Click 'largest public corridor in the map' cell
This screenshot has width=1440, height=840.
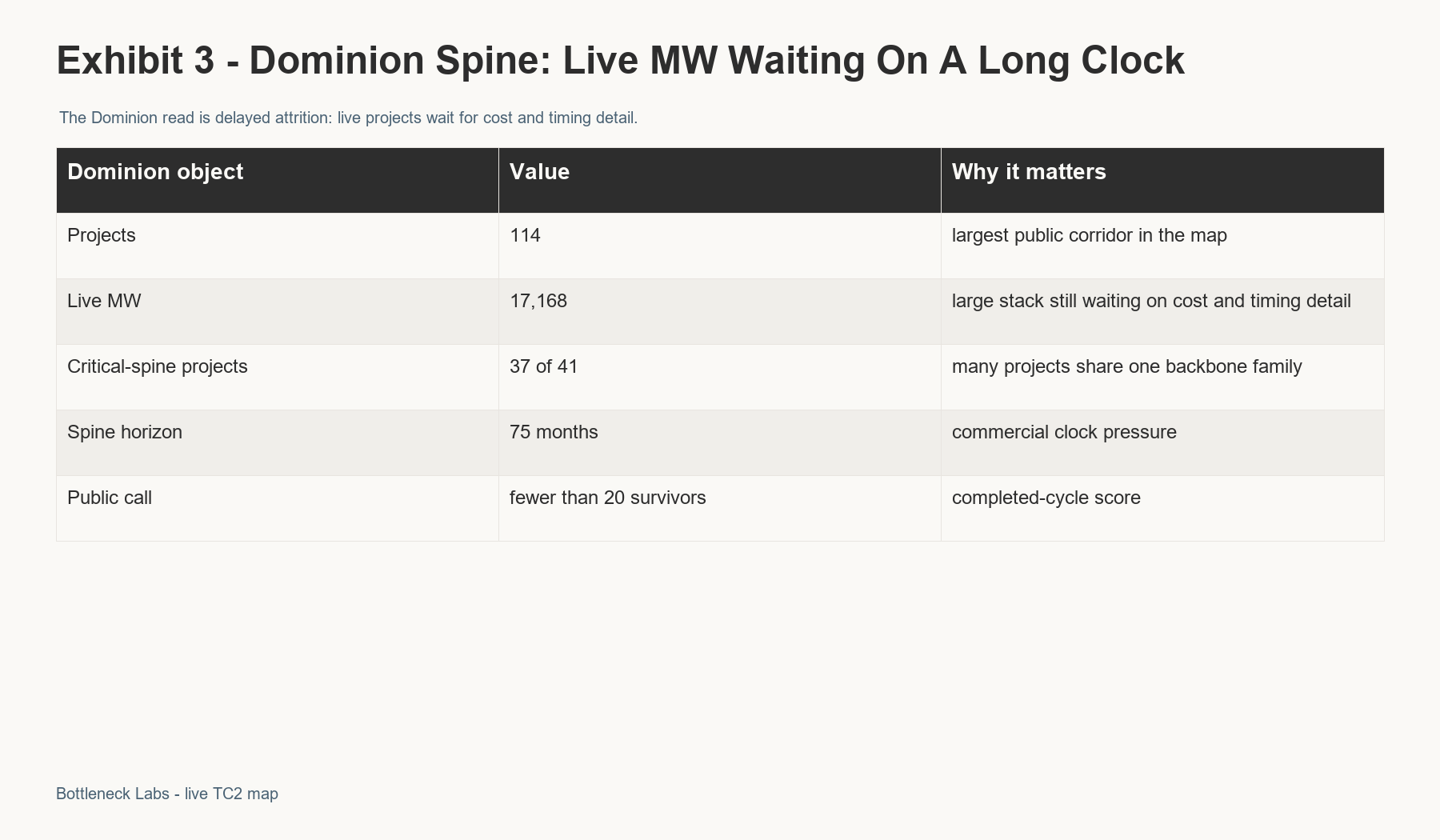[x=1162, y=246]
